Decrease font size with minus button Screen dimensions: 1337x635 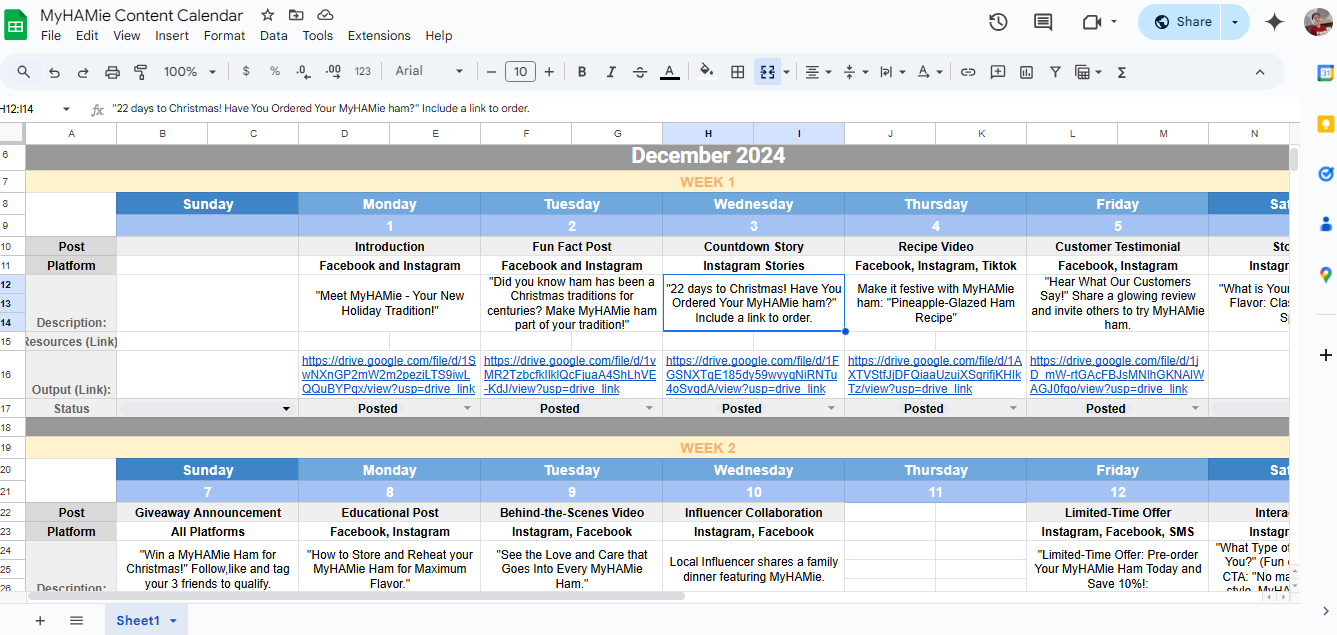[x=491, y=72]
